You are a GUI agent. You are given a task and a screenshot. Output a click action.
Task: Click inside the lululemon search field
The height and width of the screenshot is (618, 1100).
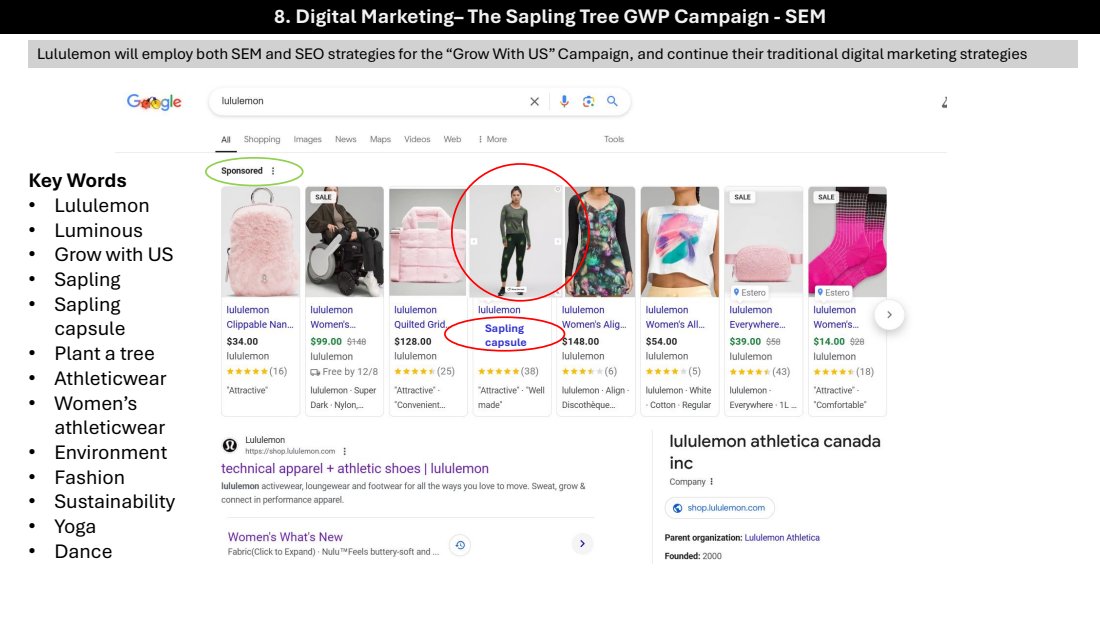[370, 102]
